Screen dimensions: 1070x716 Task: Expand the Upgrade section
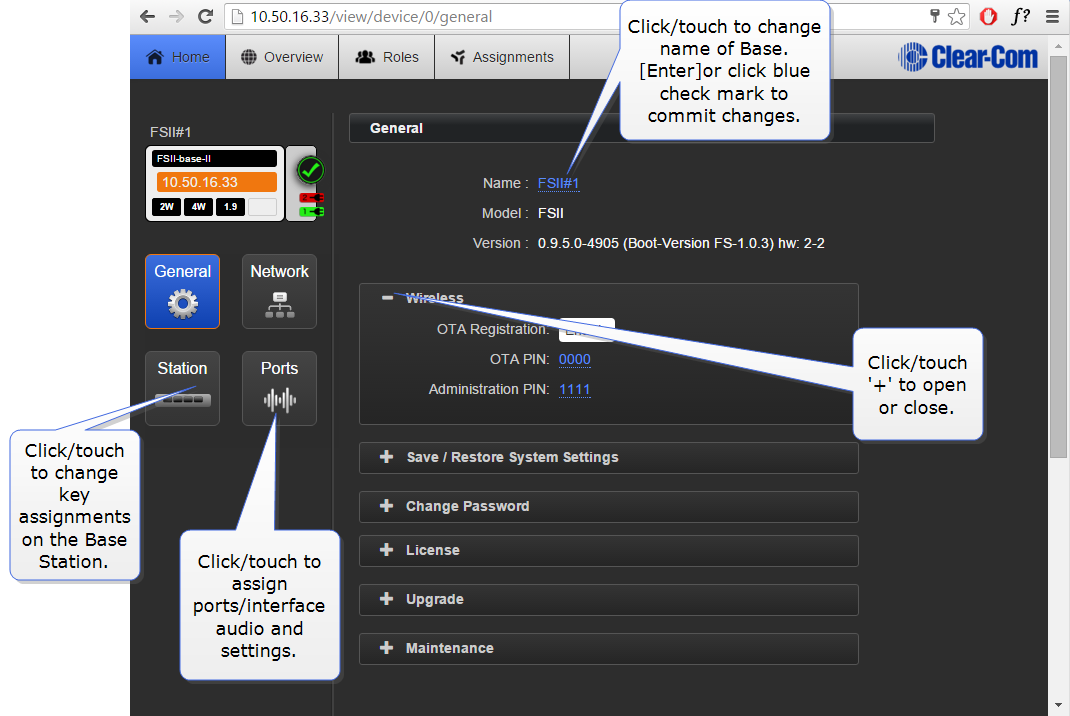click(609, 599)
